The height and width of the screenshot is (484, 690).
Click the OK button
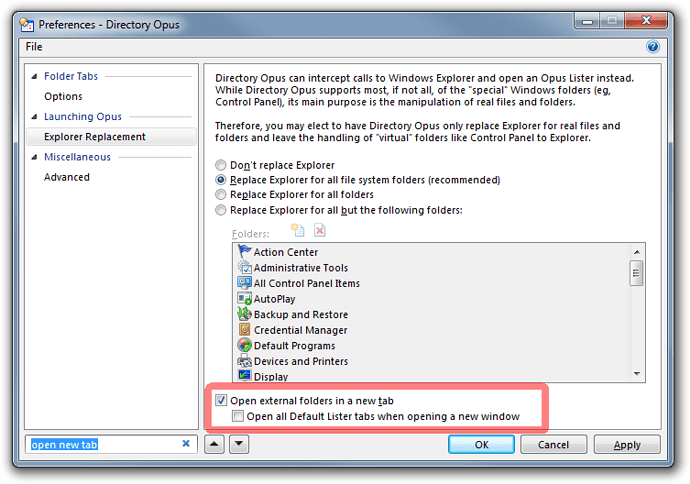point(481,444)
